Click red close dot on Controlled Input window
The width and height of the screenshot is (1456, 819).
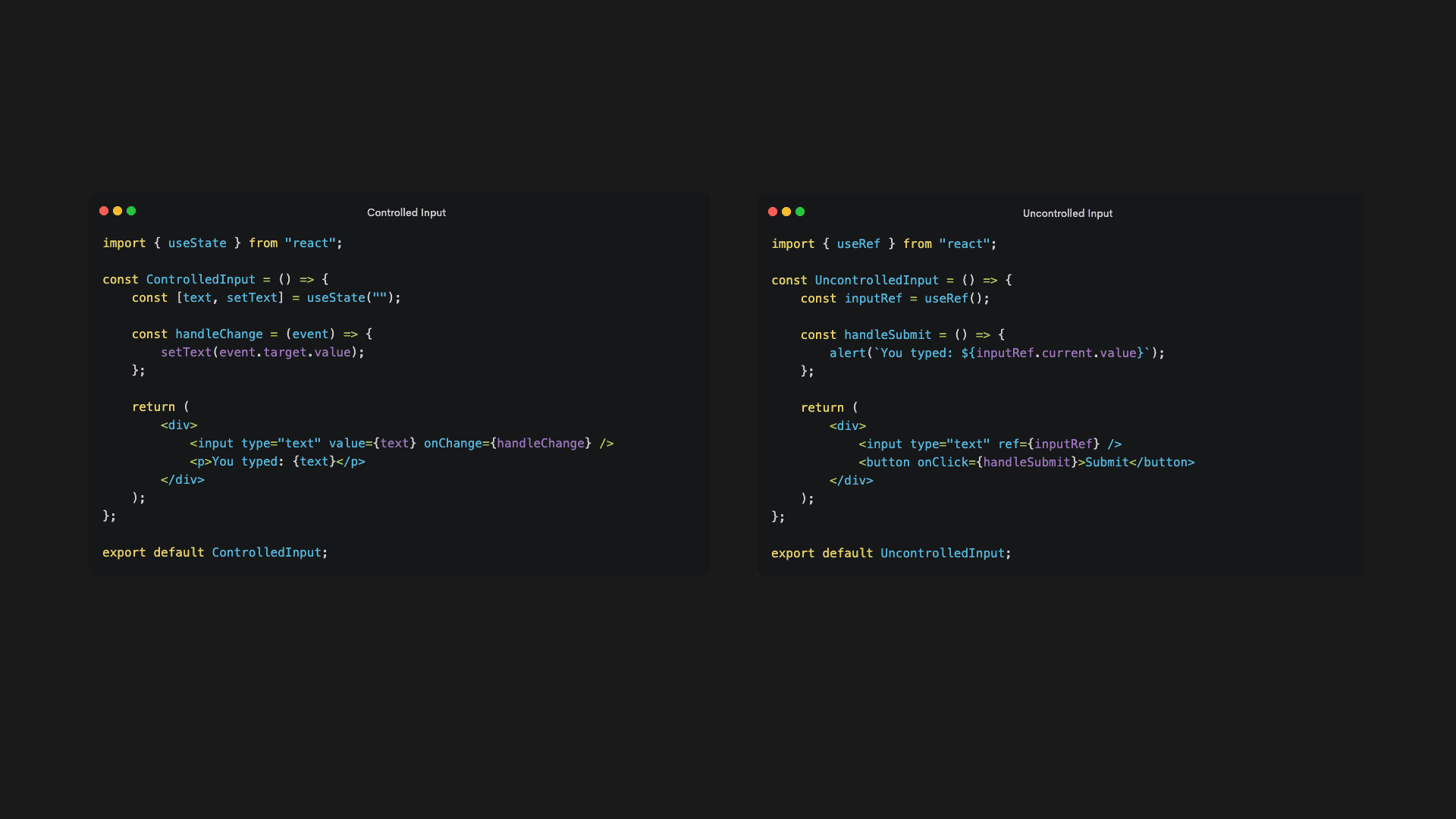104,211
